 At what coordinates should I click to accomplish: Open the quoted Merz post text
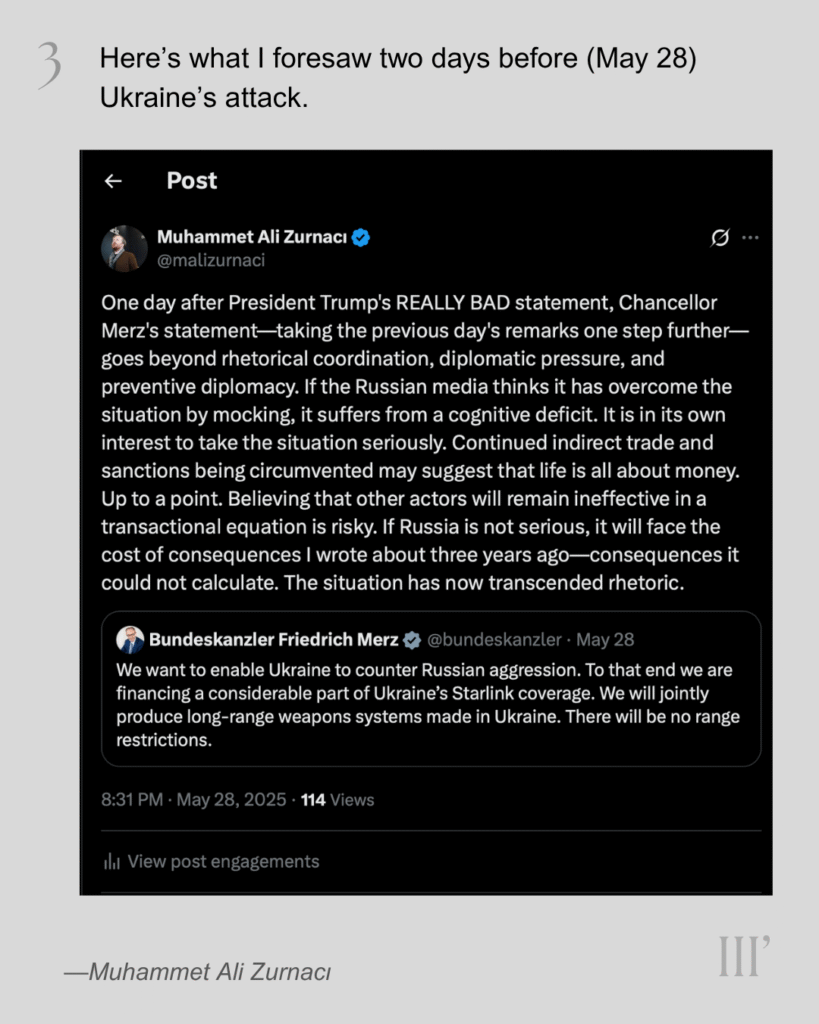click(x=428, y=705)
